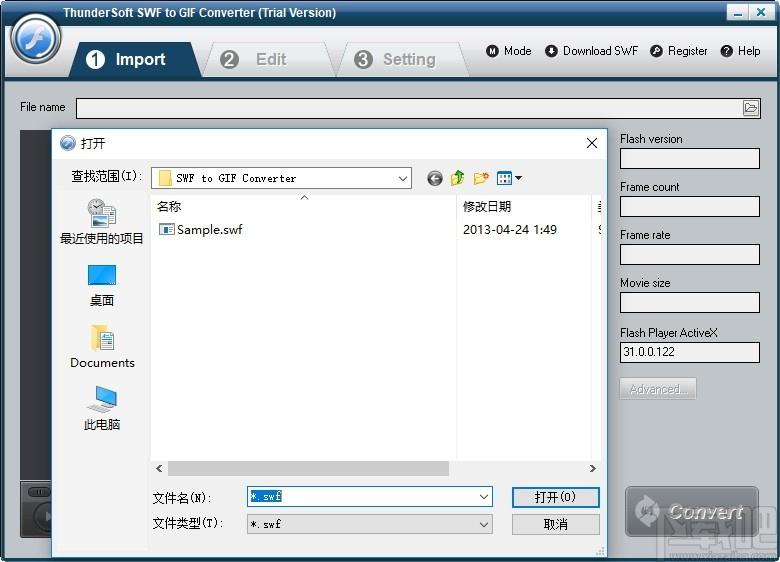Click the date 2013-04-24 1:49 cell
Image resolution: width=780 pixels, height=562 pixels.
point(509,229)
